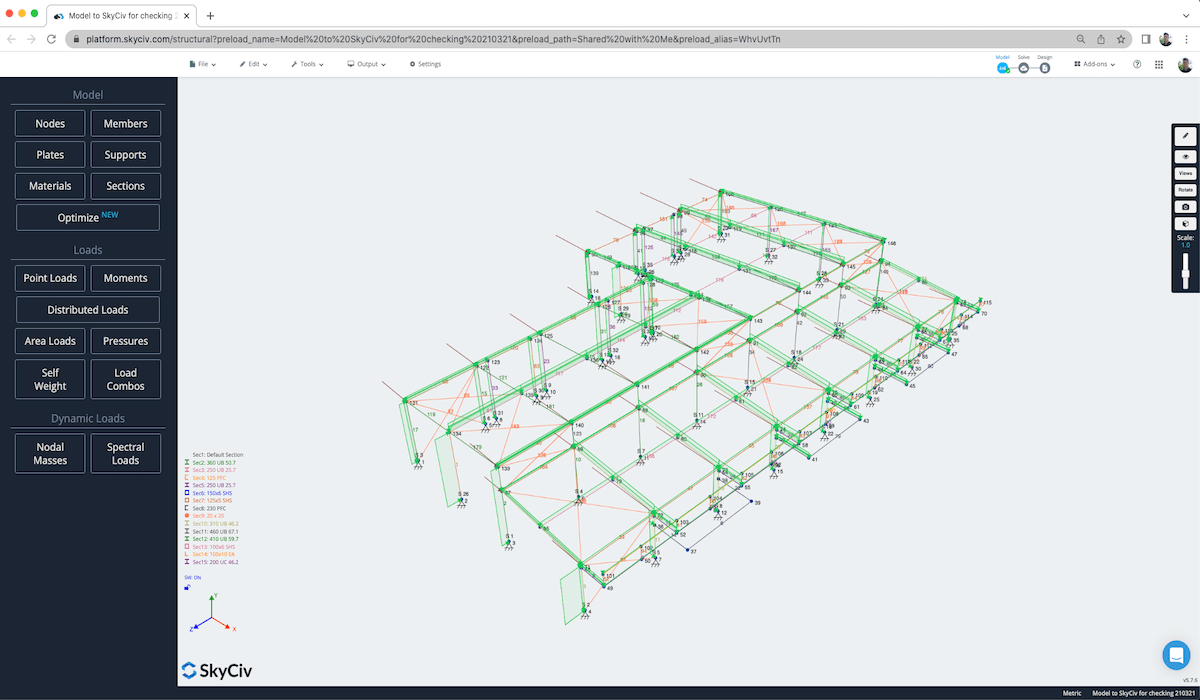The height and width of the screenshot is (700, 1200).
Task: Open the help question mark icon
Action: 1137,64
